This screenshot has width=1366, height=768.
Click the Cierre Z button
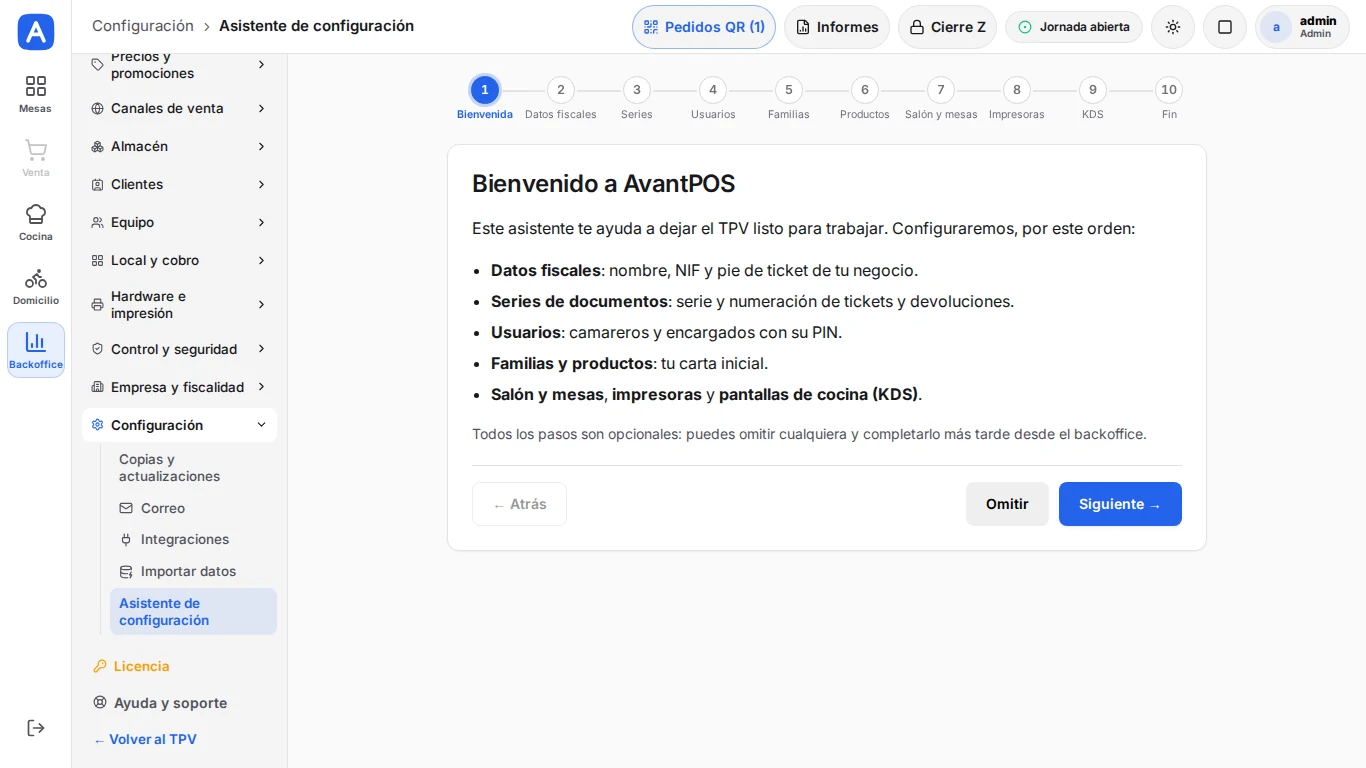(x=947, y=27)
